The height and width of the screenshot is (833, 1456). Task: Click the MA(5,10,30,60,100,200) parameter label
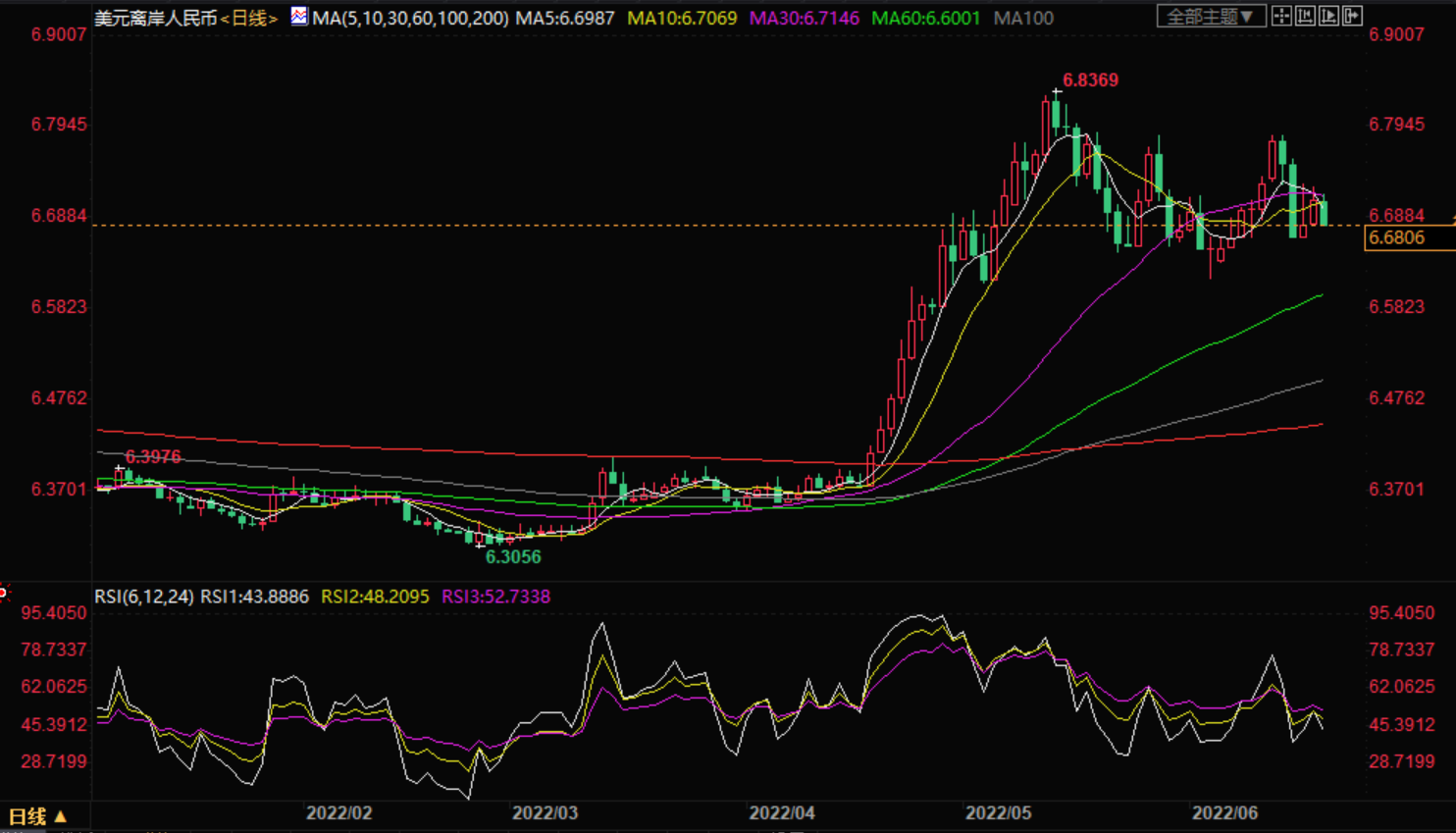[x=410, y=18]
